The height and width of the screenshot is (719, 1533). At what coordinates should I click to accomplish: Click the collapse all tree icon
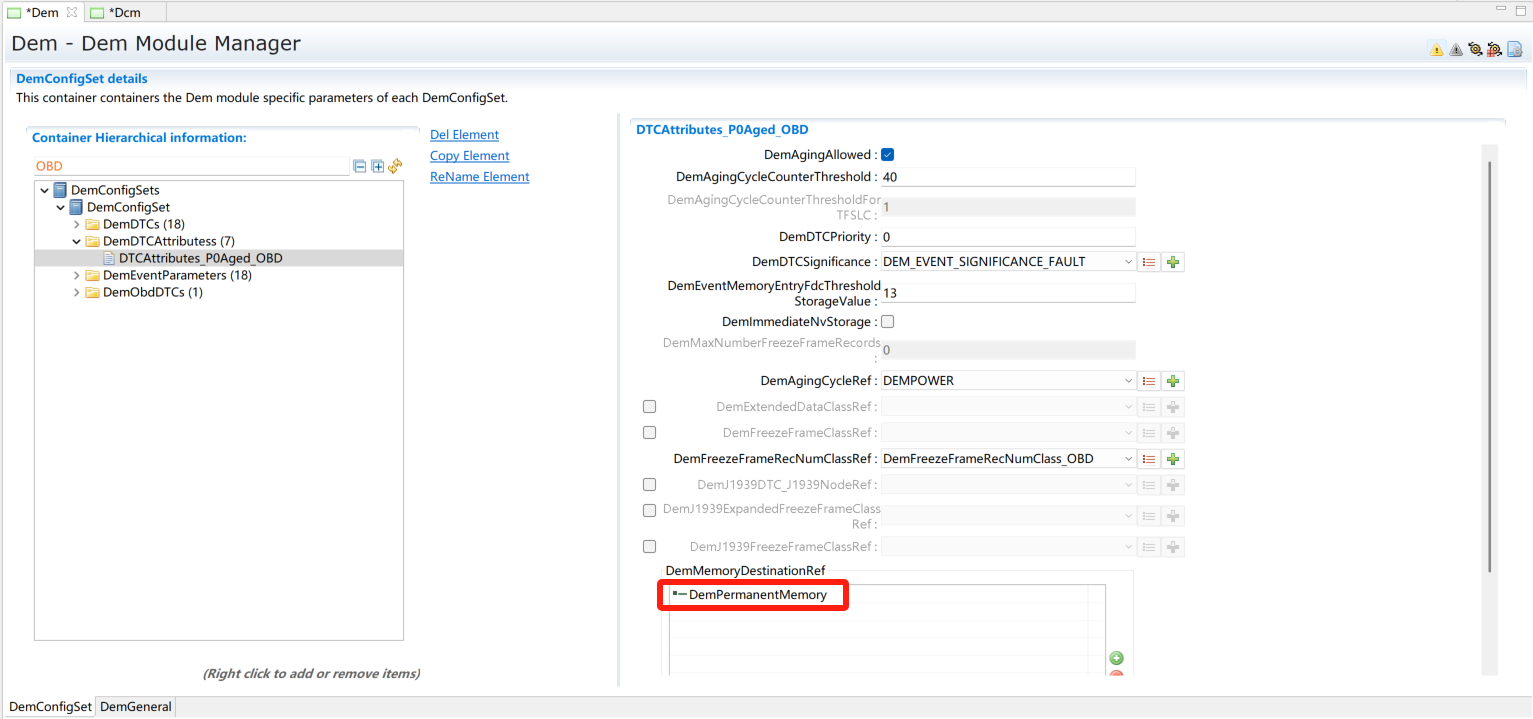(x=360, y=166)
